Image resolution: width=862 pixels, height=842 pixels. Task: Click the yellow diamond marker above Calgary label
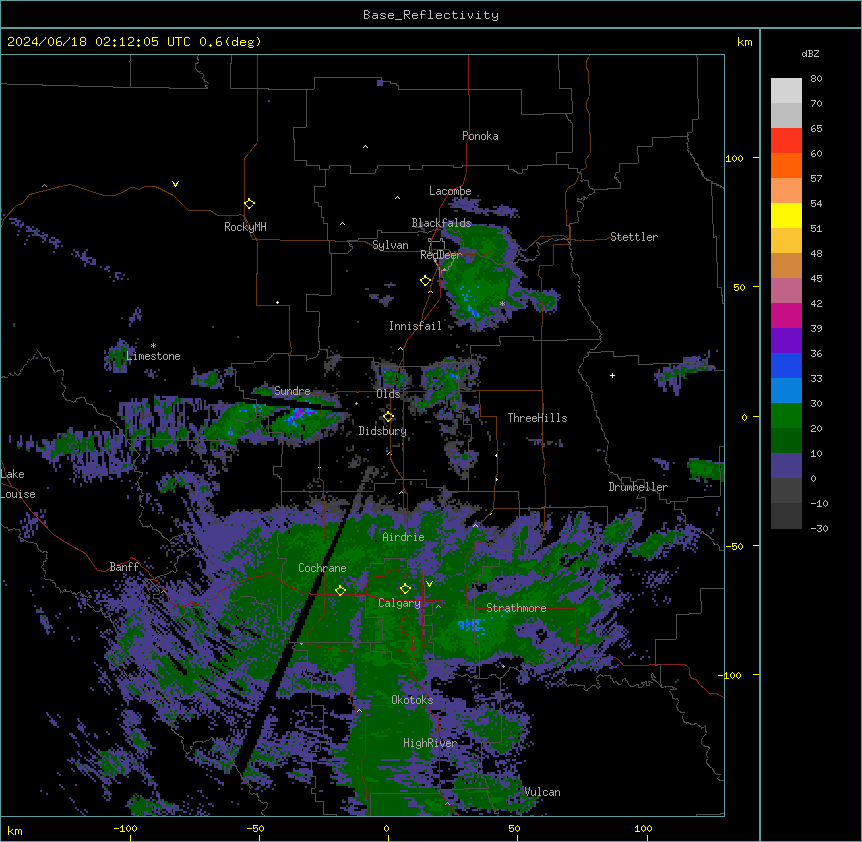[x=405, y=589]
